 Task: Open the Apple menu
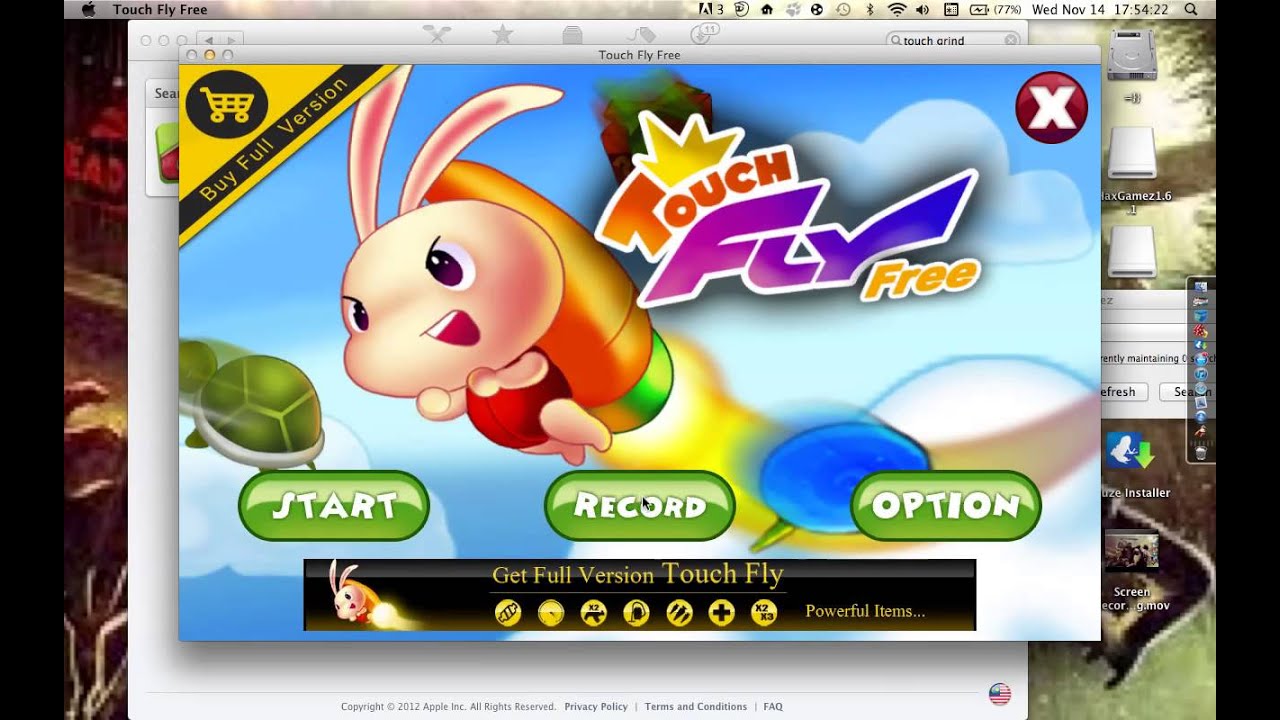[x=87, y=10]
